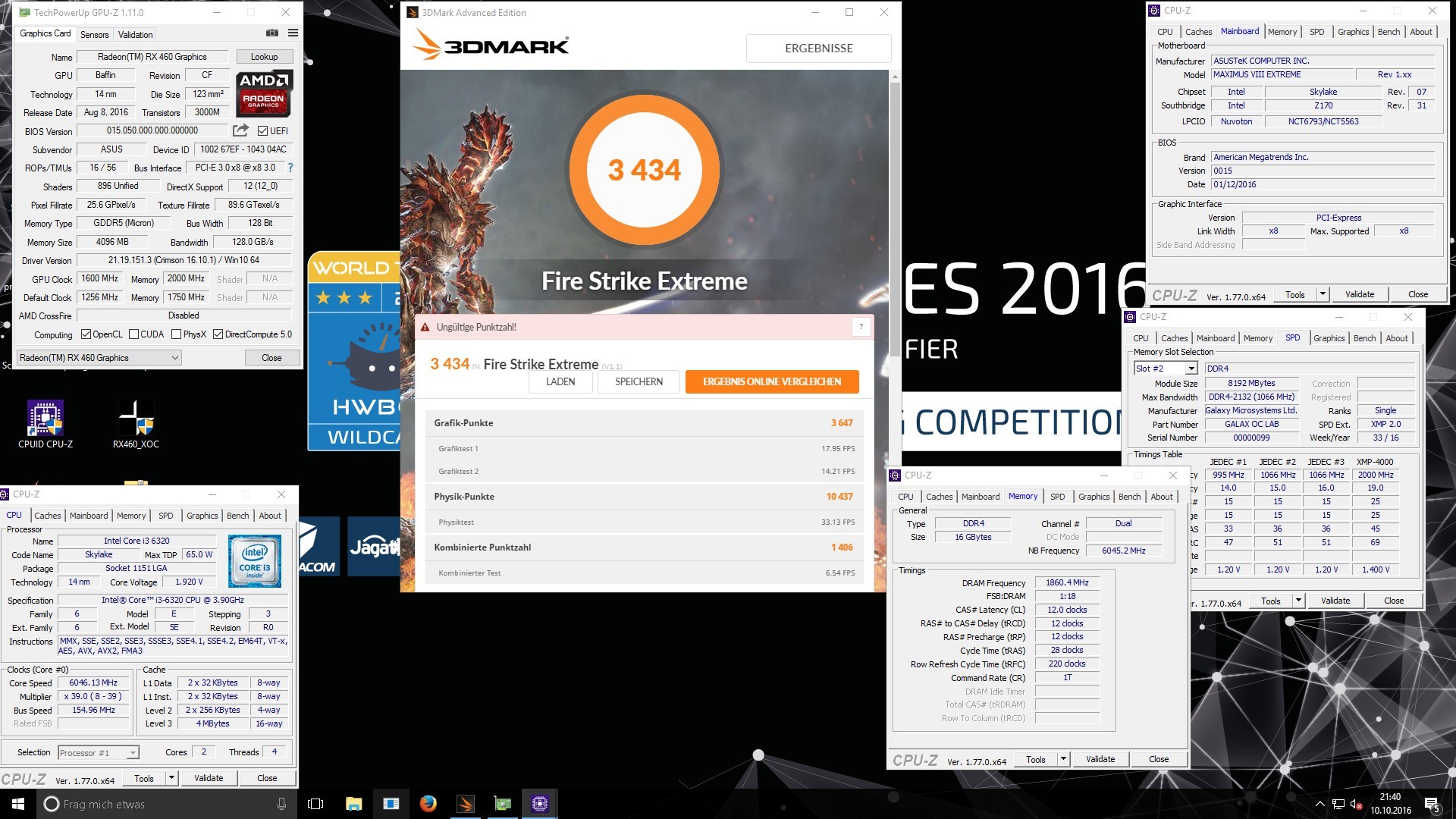Click the network tray icon

(x=1338, y=805)
